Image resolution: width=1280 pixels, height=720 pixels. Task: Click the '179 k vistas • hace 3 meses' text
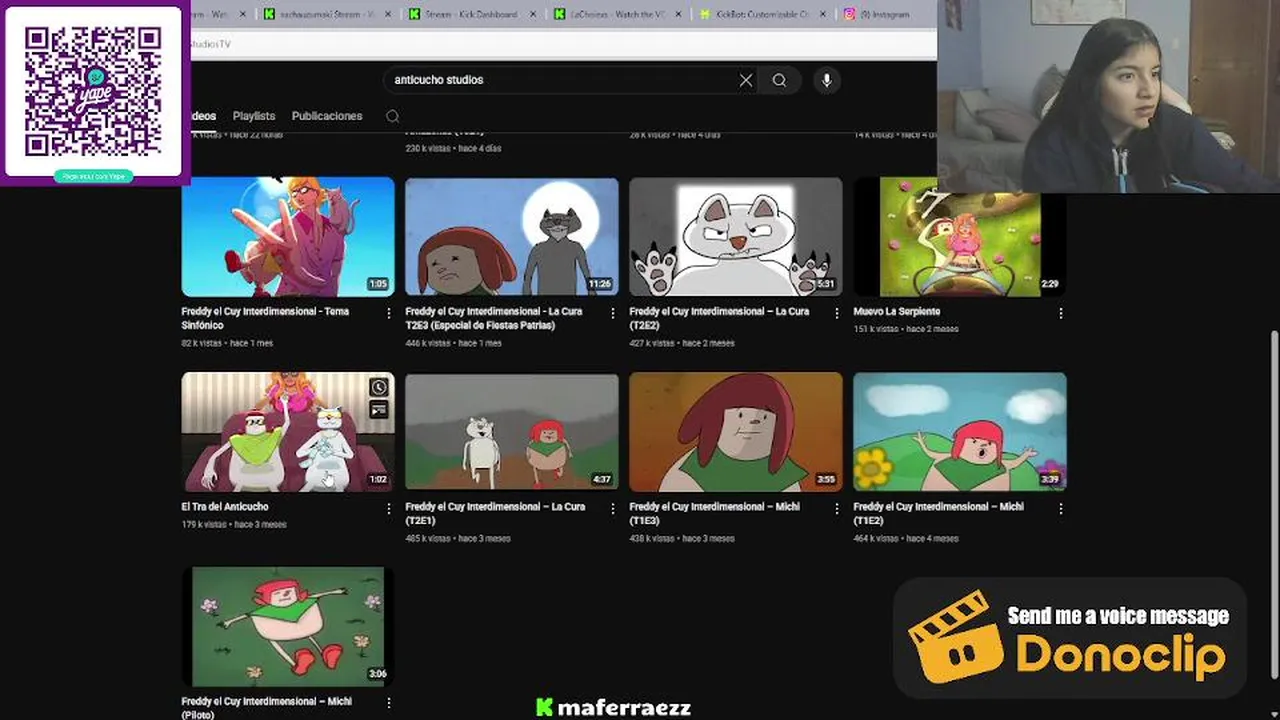click(234, 524)
